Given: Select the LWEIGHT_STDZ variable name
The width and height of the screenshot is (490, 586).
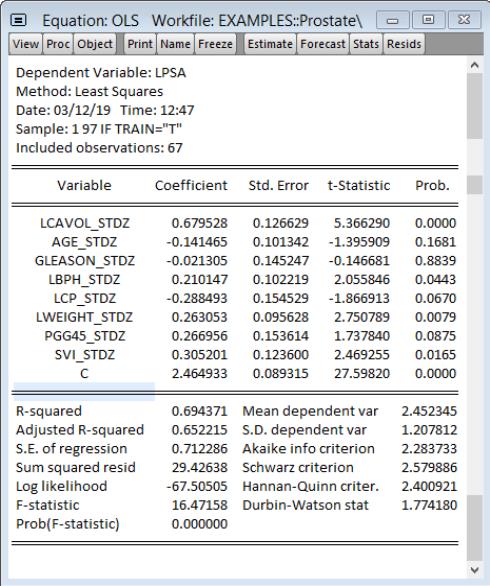Looking at the screenshot, I should click(x=84, y=317).
